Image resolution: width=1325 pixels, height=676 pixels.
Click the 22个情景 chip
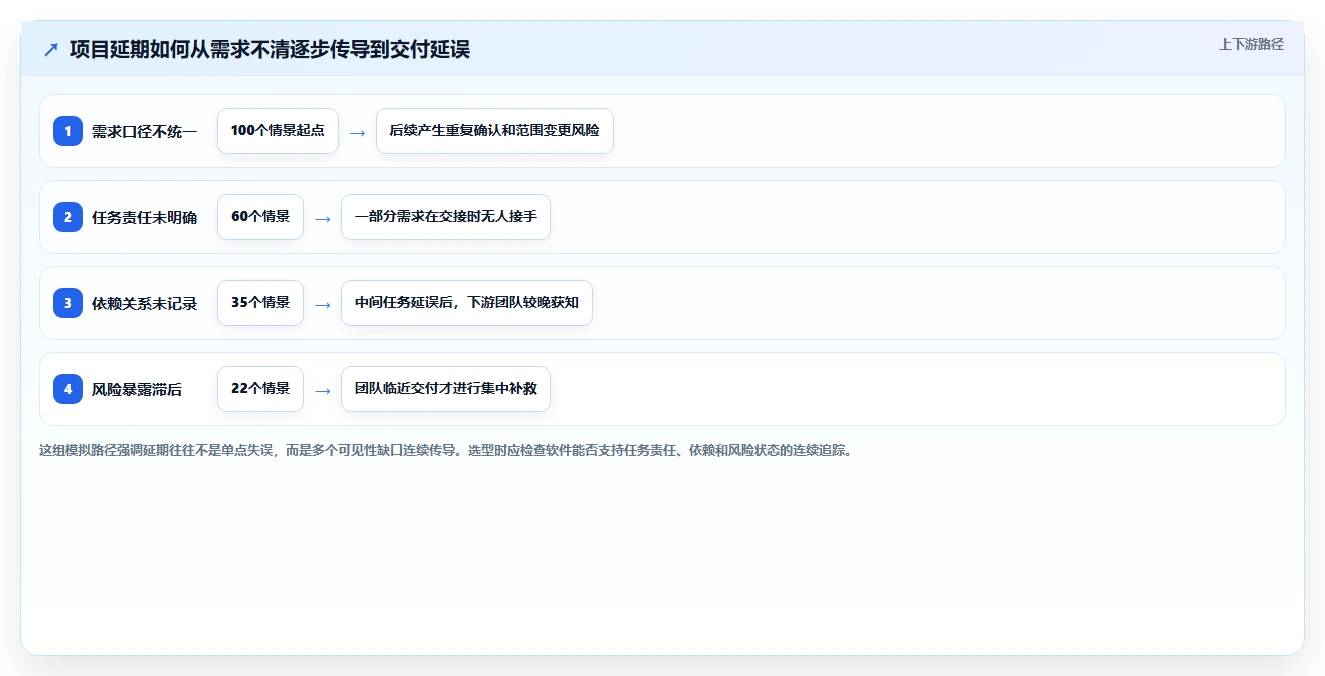coord(260,389)
